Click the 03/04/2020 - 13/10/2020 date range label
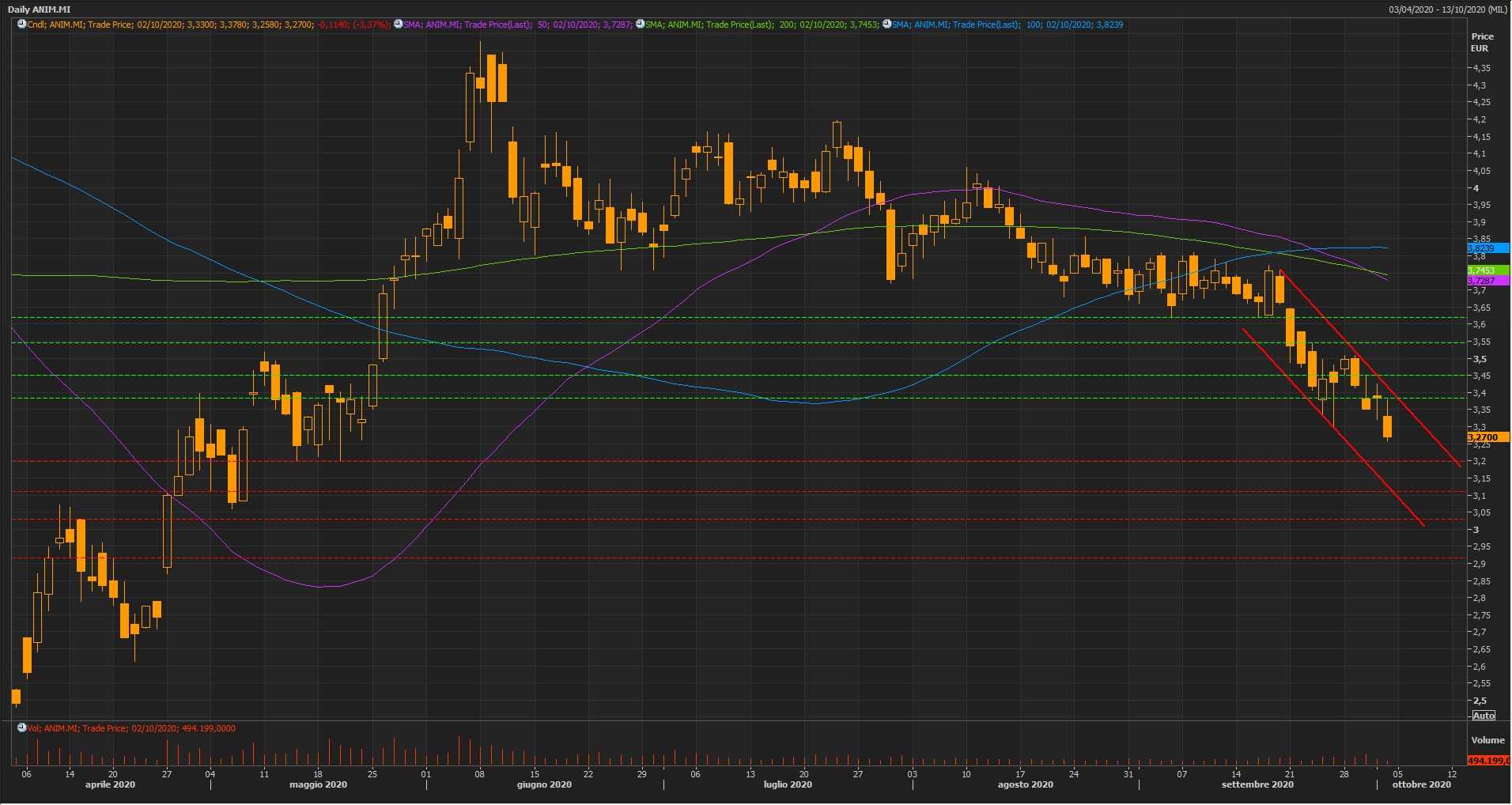This screenshot has width=1512, height=805. (x=1447, y=9)
